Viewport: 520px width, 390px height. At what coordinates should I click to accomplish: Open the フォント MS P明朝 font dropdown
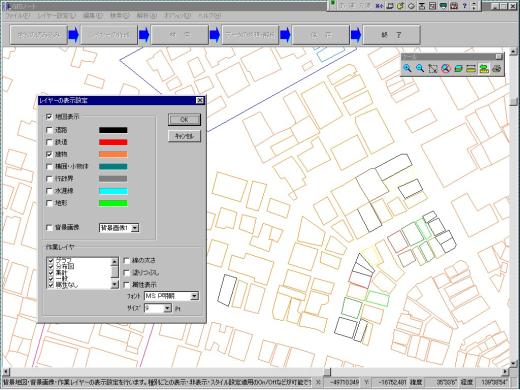pos(194,296)
